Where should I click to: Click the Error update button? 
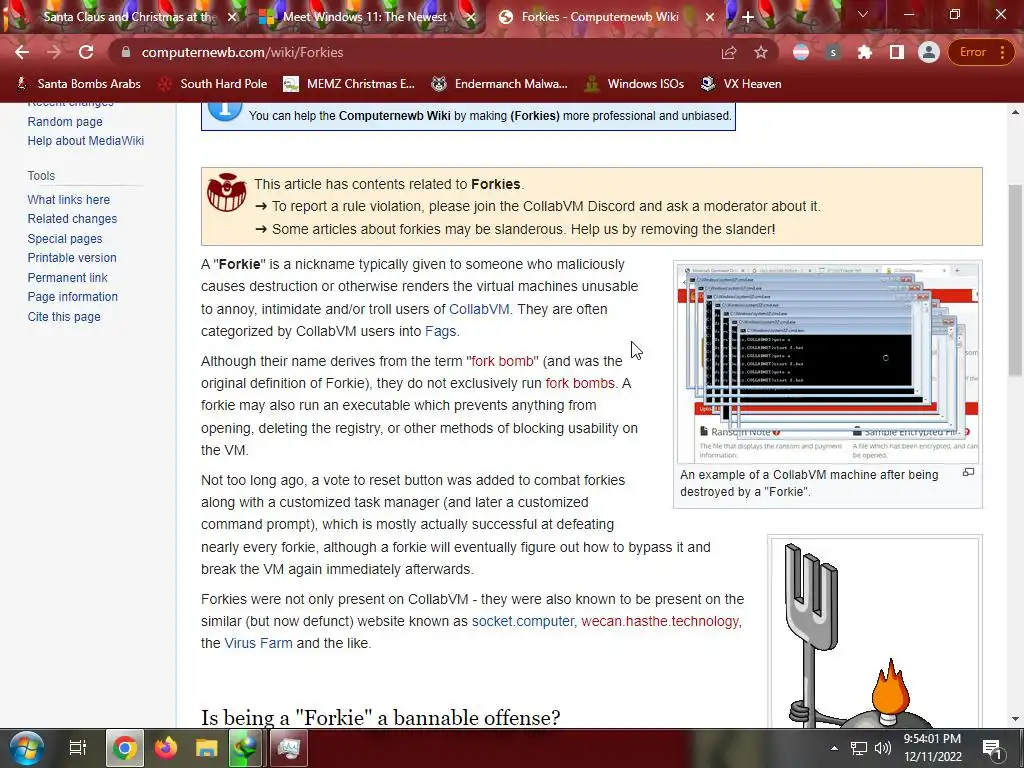[x=980, y=52]
